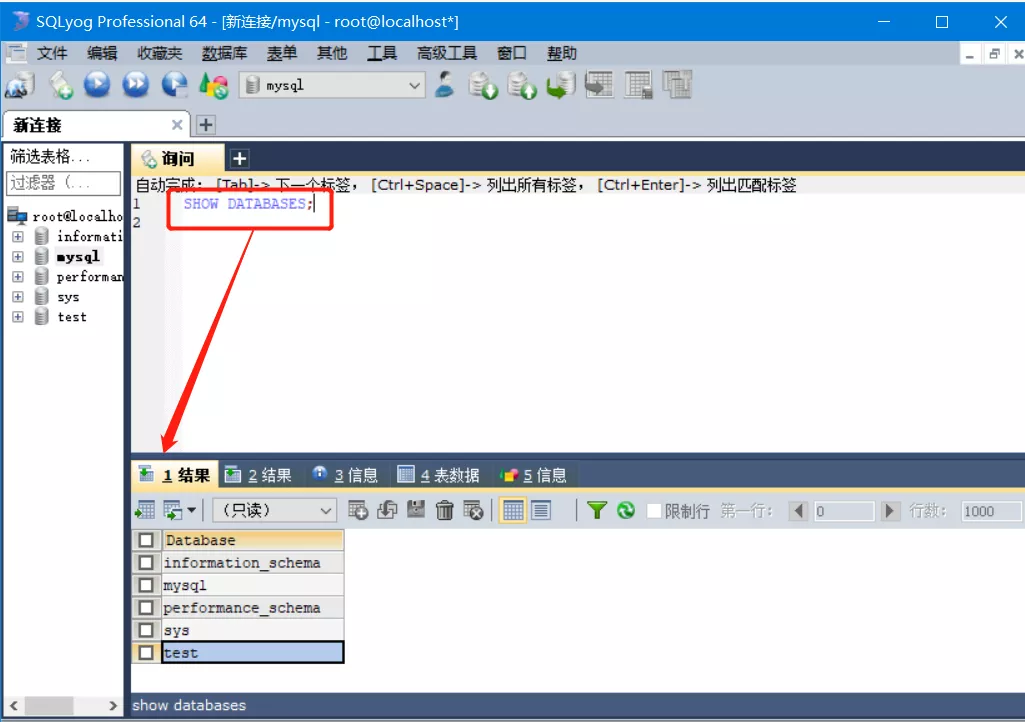Click the green refresh result icon

click(626, 510)
